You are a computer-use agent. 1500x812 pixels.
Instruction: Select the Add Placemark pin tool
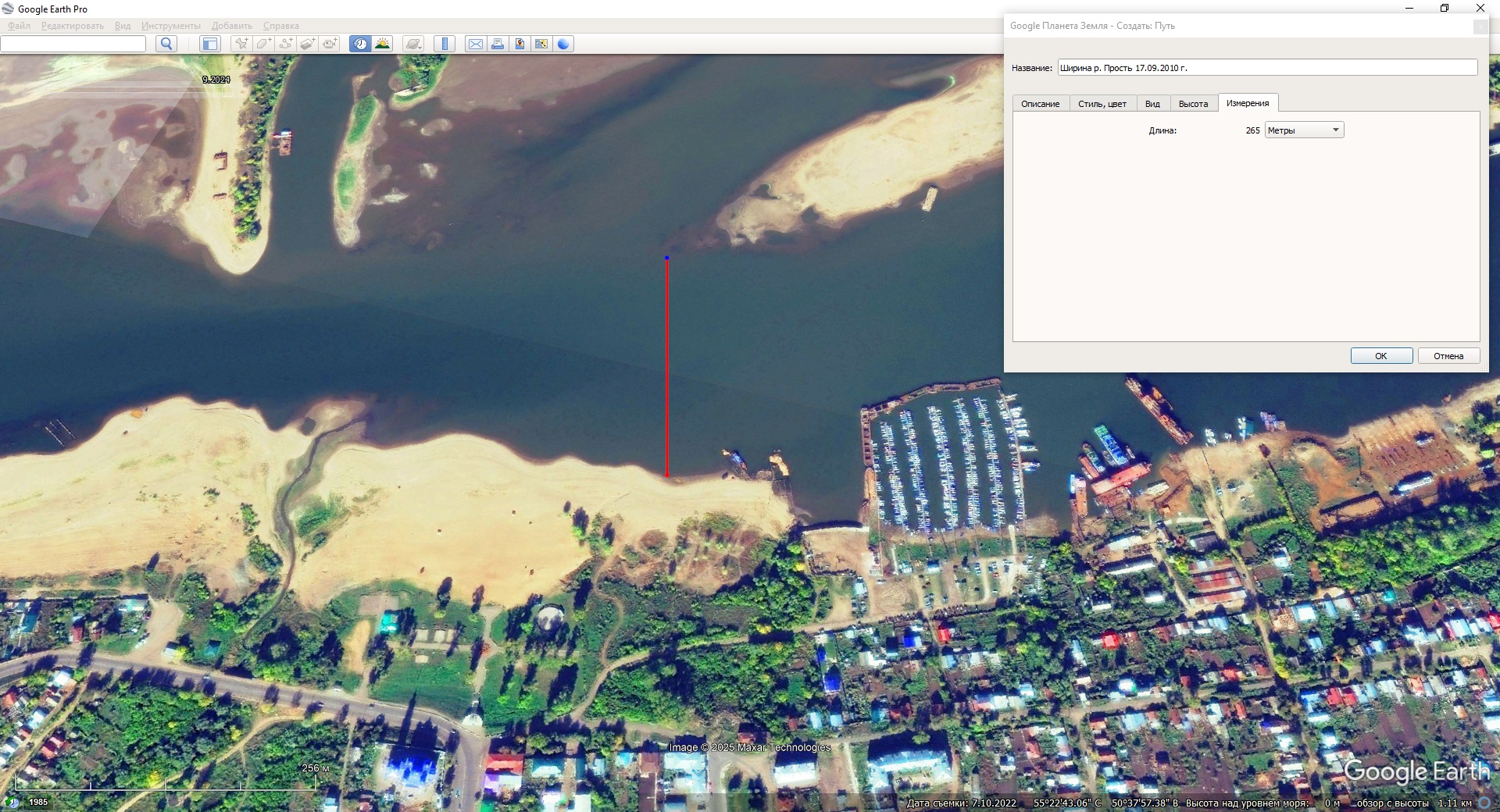241,44
